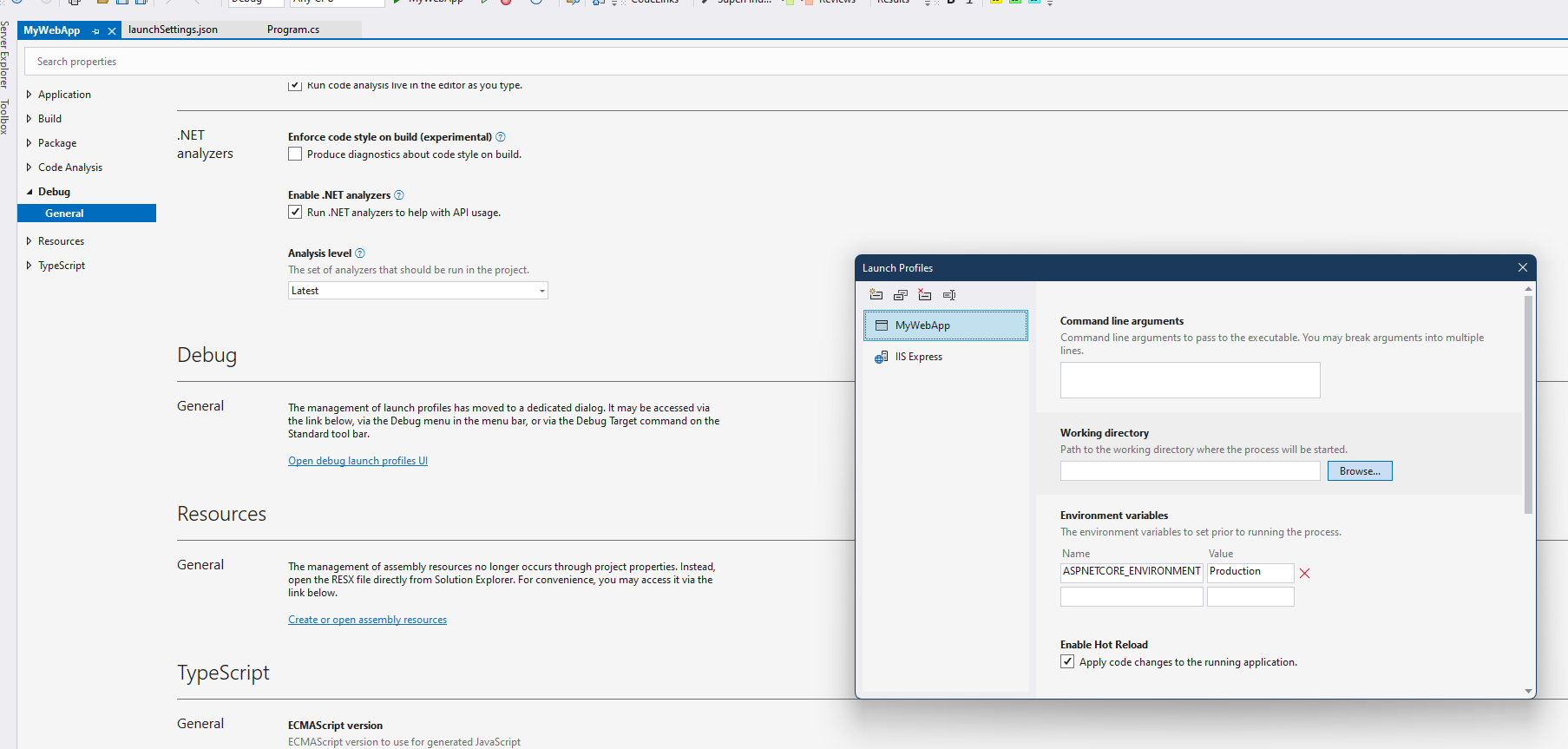This screenshot has width=1568, height=749.
Task: Switch to the launchSettings.json tab
Action: pyautogui.click(x=173, y=30)
